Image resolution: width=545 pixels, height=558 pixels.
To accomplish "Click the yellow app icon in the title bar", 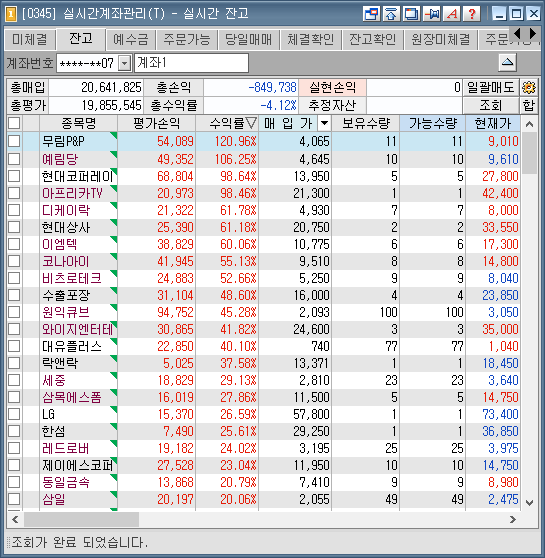I will point(11,14).
